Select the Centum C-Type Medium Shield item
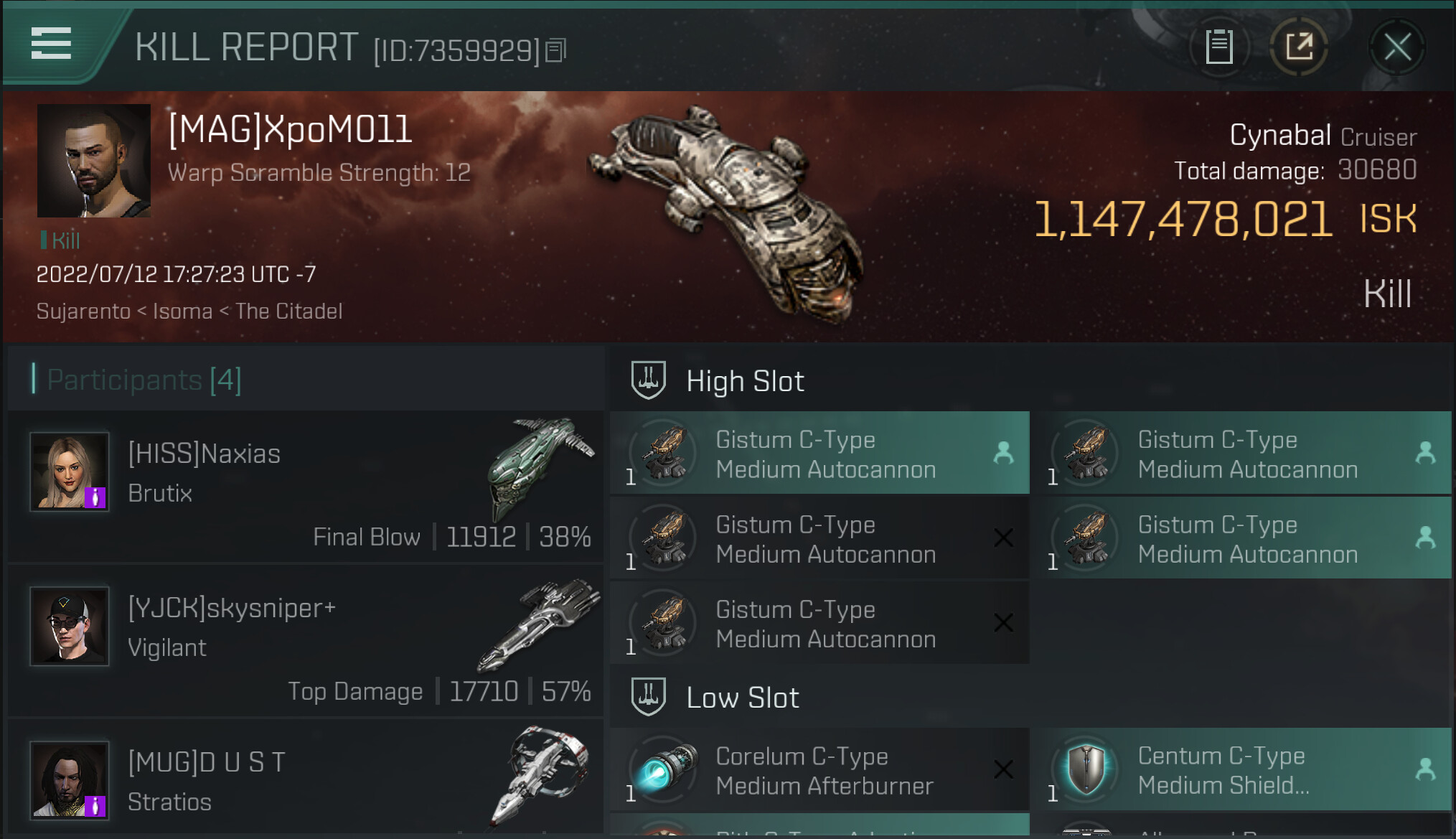The height and width of the screenshot is (839, 1456). pos(1241,771)
